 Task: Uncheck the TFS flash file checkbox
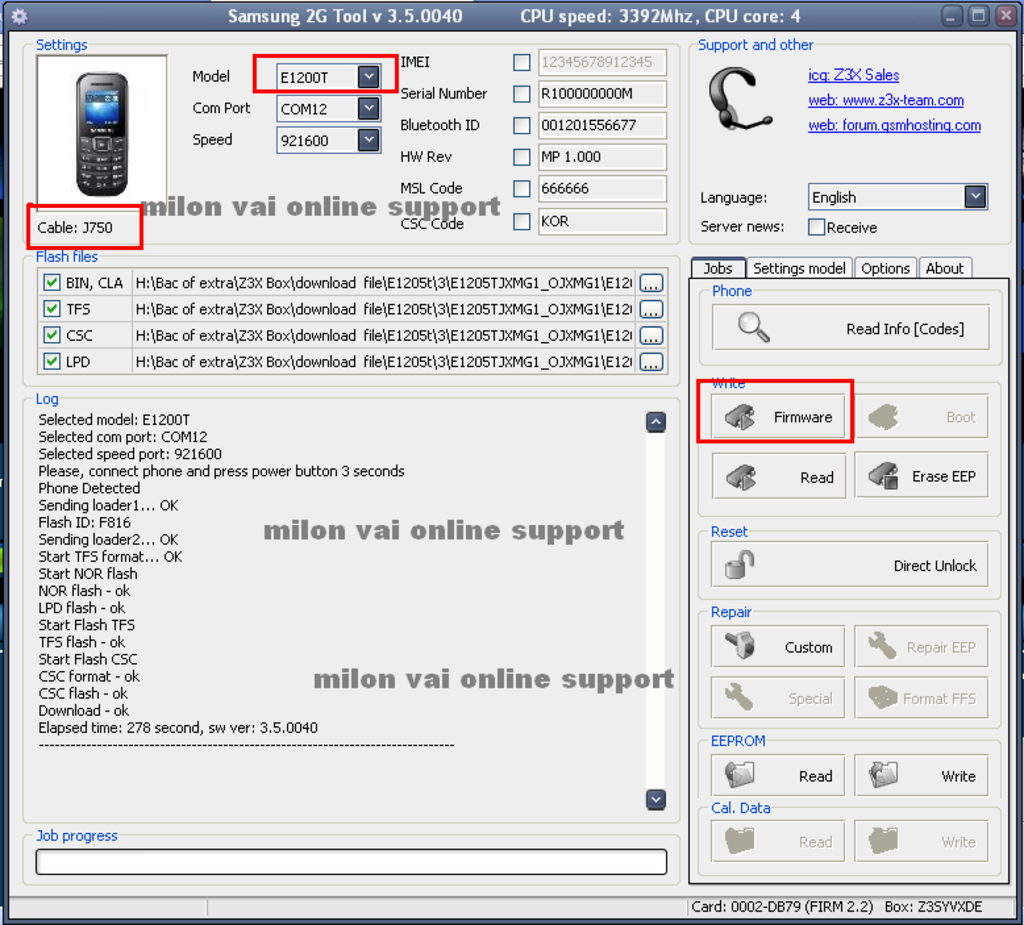click(x=52, y=308)
